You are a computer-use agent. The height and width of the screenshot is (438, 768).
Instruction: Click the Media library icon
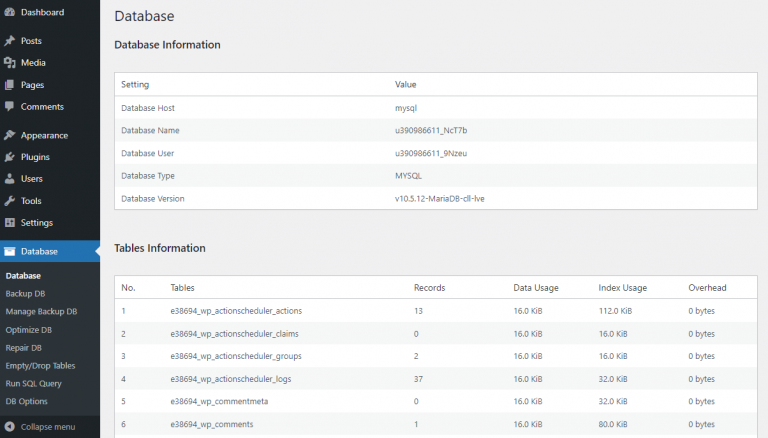coord(10,63)
